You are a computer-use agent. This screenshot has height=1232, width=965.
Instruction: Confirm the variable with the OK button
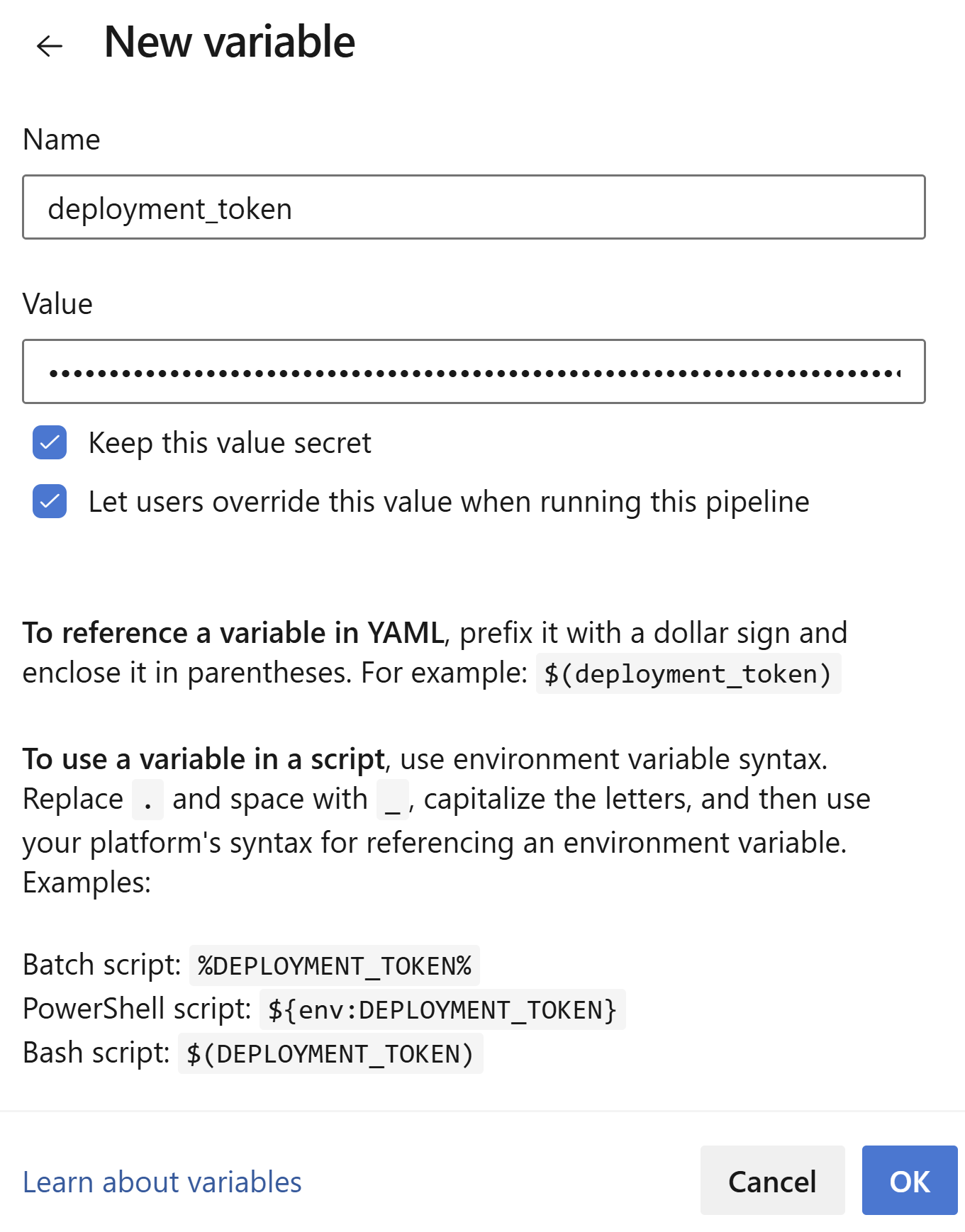pyautogui.click(x=910, y=1180)
